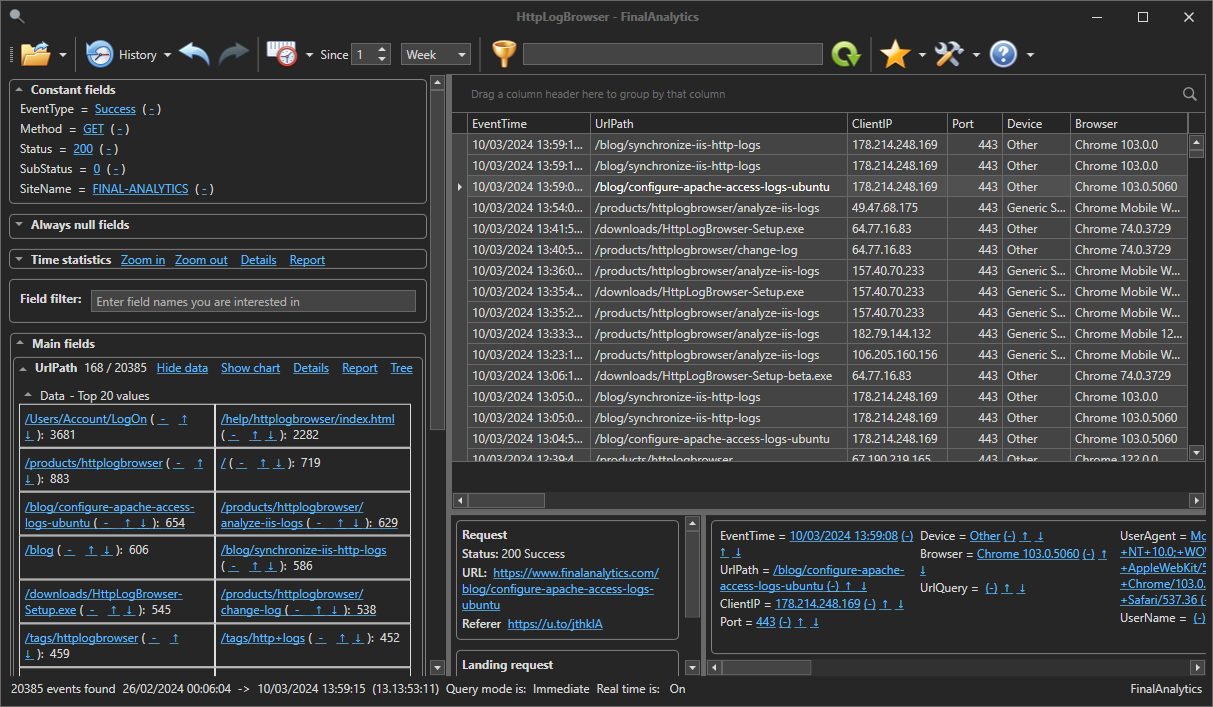The height and width of the screenshot is (707, 1213).
Task: Click the Success EventType link
Action: click(x=115, y=109)
